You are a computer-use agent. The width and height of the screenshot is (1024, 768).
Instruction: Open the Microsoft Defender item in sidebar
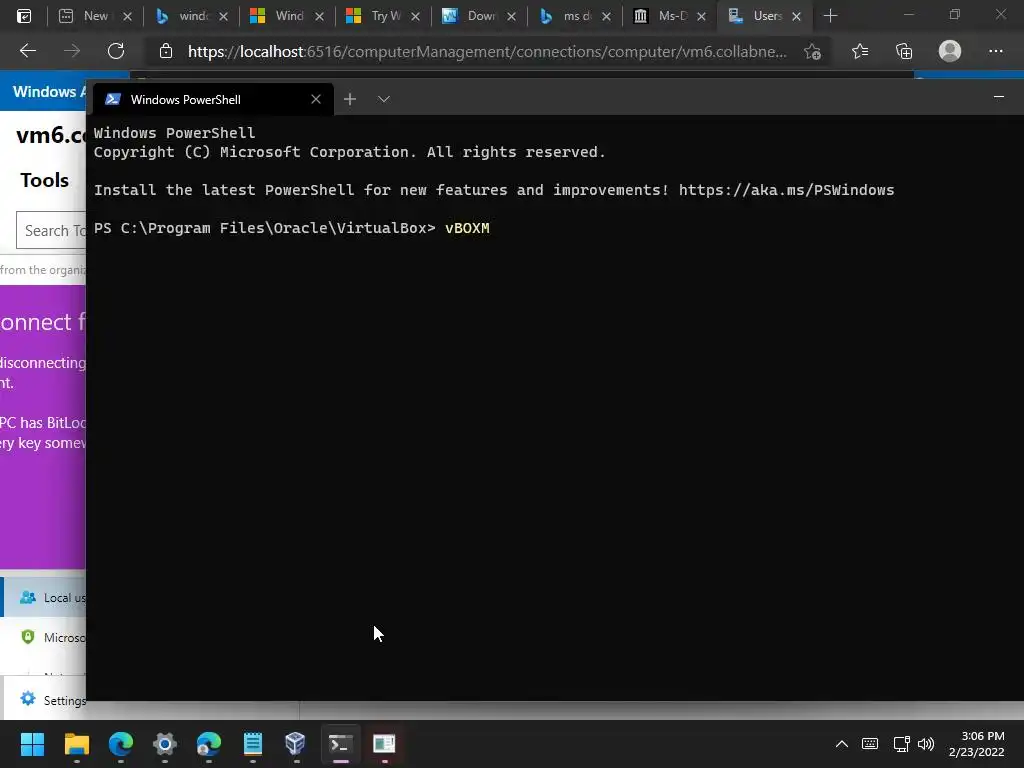[x=44, y=637]
